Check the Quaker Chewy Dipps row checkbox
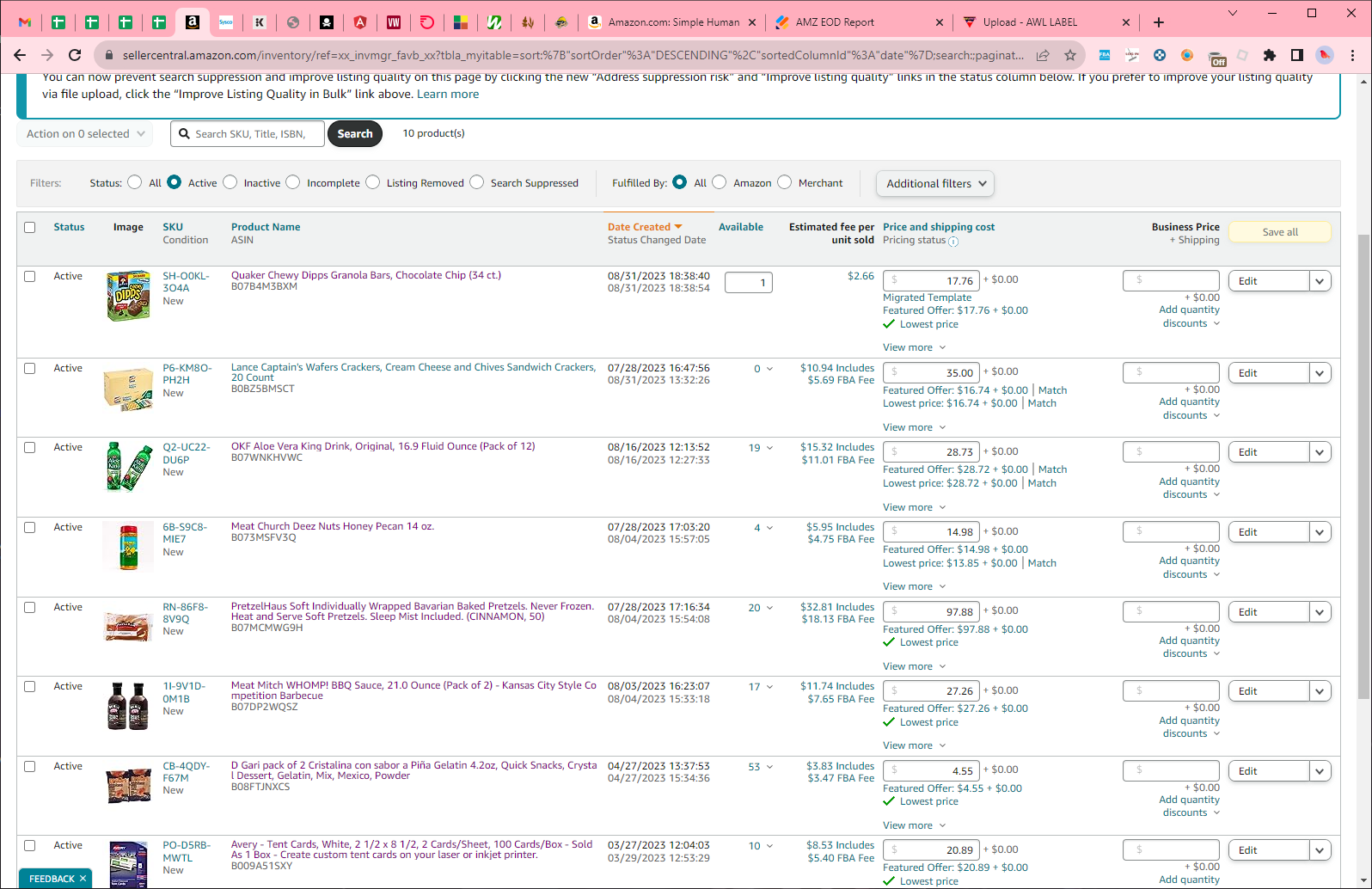This screenshot has height=889, width=1372. point(30,277)
